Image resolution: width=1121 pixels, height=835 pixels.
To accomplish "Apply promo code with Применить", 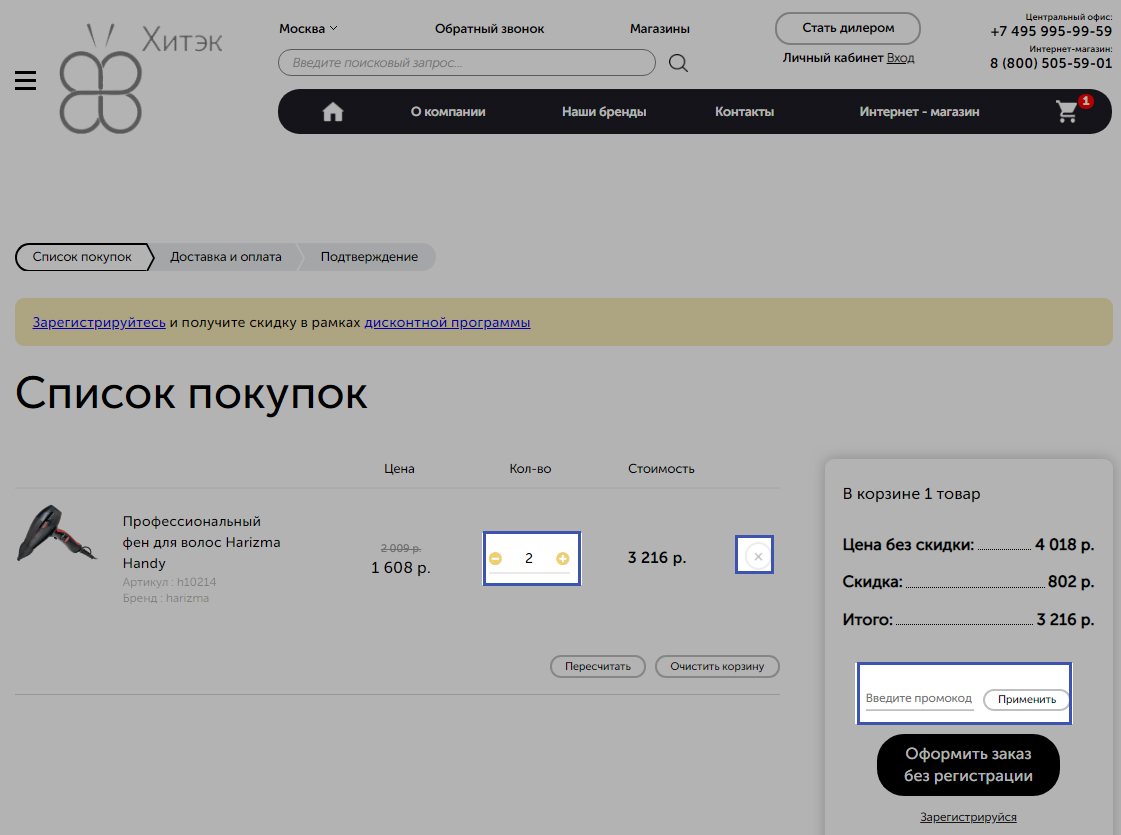I will tap(1026, 700).
